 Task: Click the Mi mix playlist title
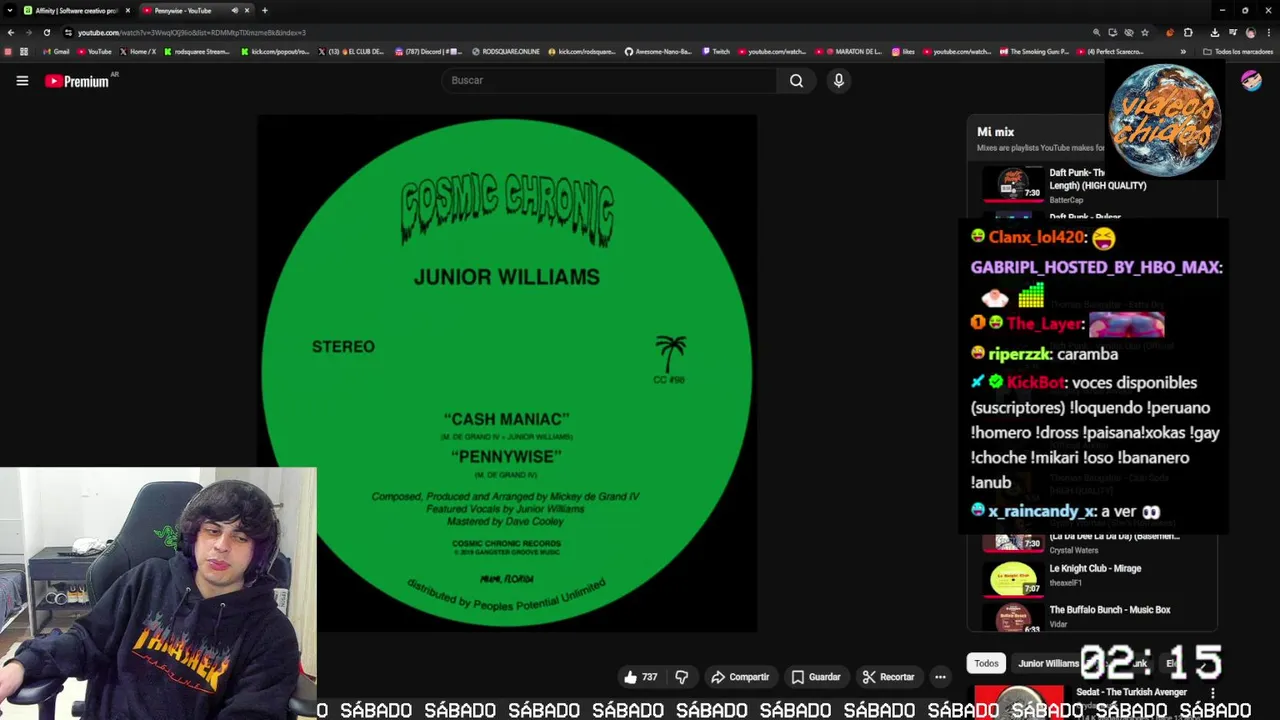tap(995, 132)
